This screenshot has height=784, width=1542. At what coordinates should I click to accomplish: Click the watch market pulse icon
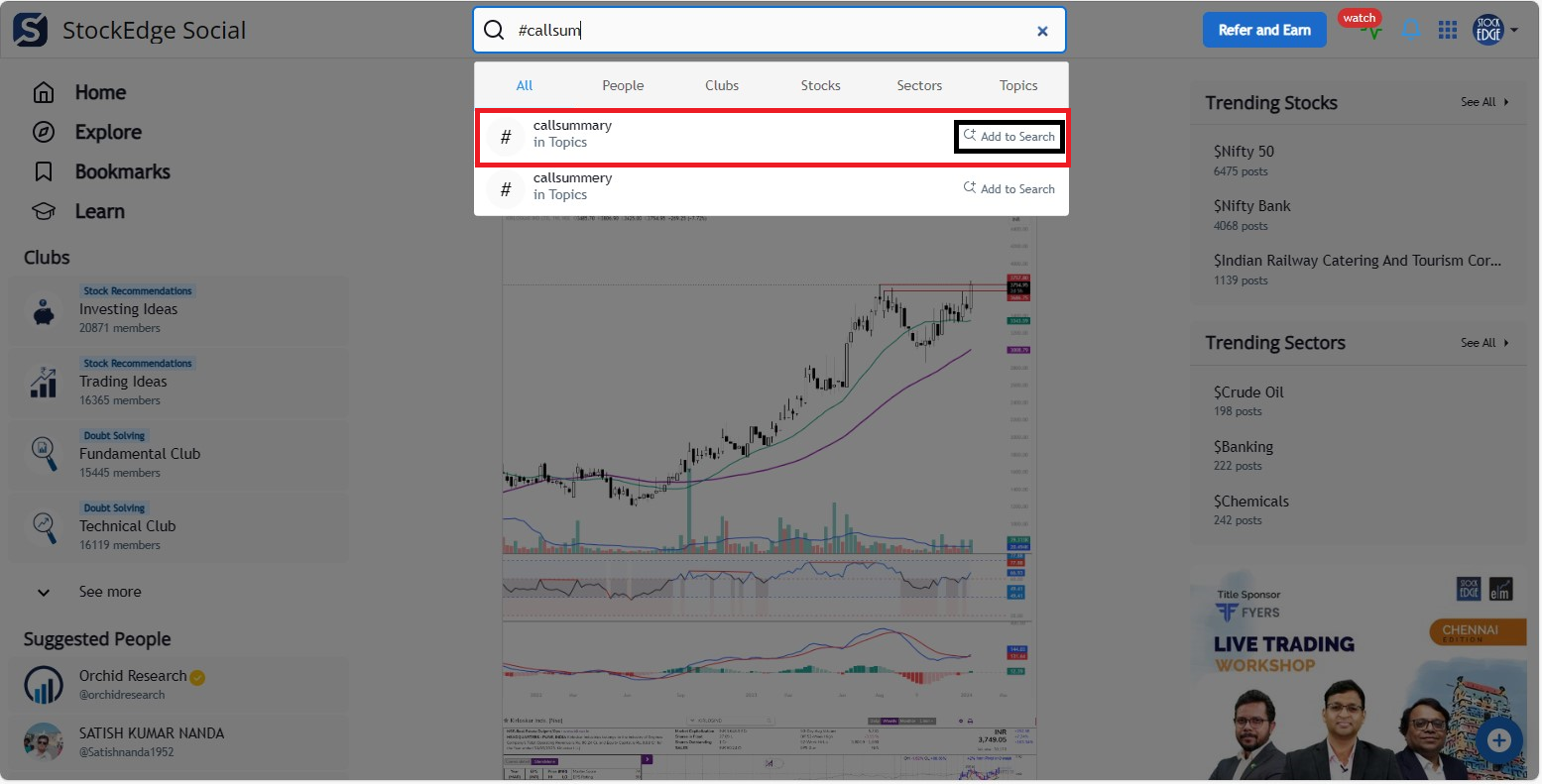(x=1370, y=30)
